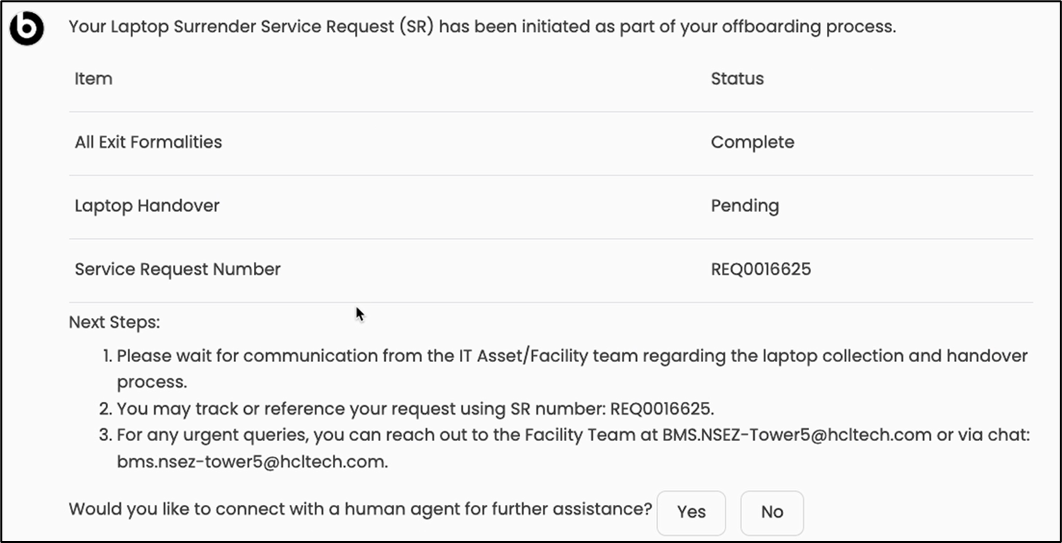Click step one about IT Asset/Facility team
The width and height of the screenshot is (1062, 543).
pyautogui.click(x=571, y=356)
